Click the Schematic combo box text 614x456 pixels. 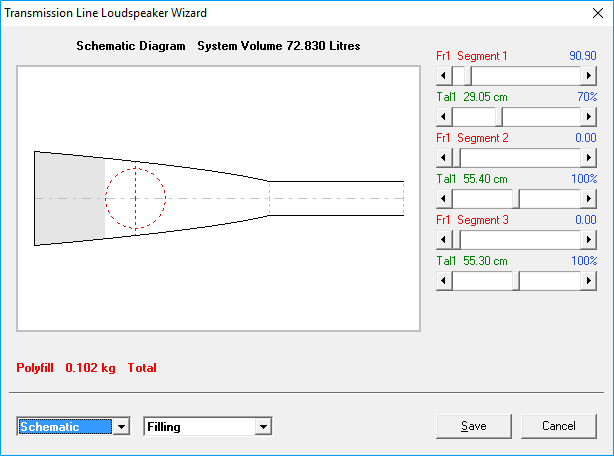tap(65, 427)
